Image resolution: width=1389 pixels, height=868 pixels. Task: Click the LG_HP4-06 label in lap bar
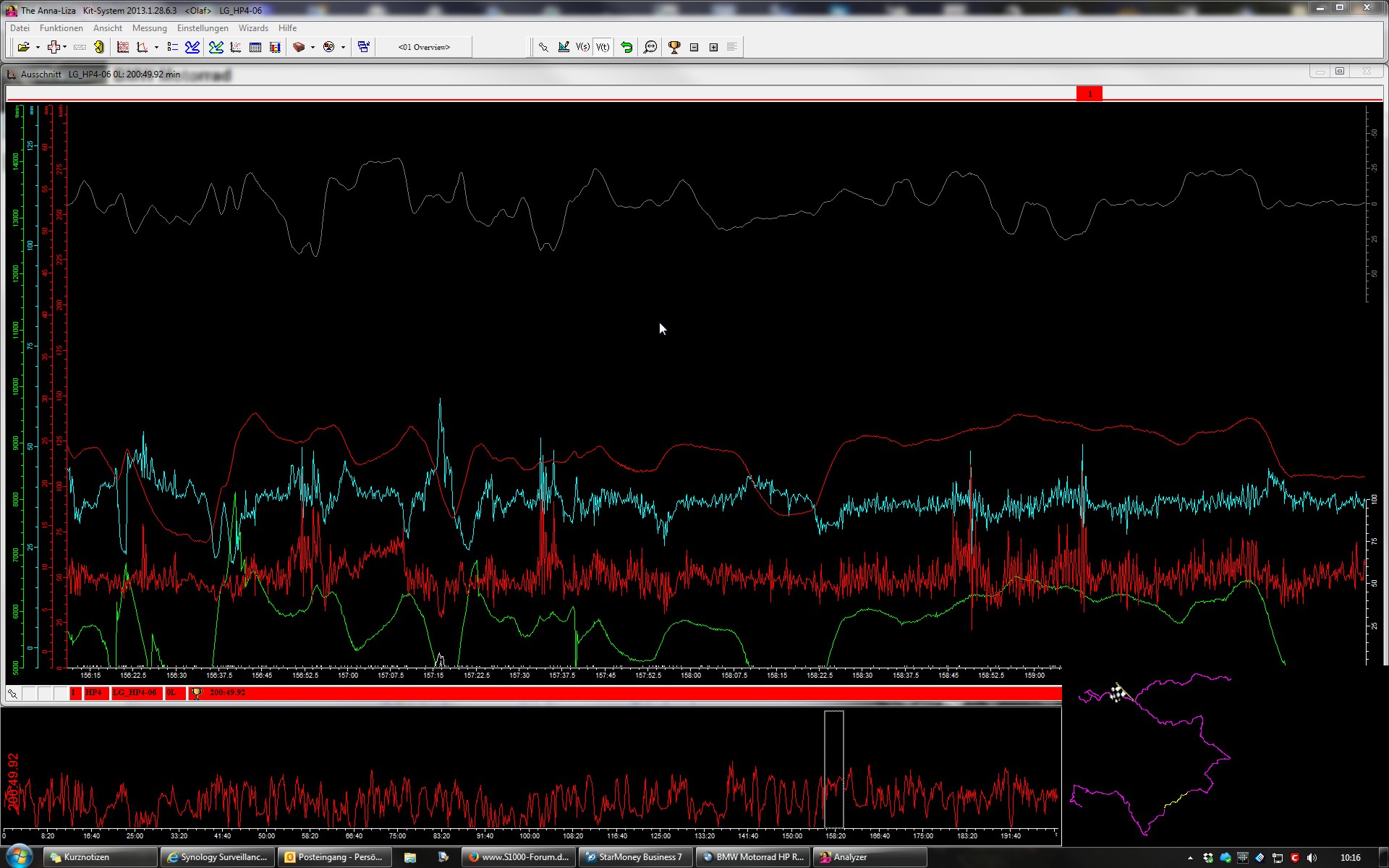[x=135, y=693]
